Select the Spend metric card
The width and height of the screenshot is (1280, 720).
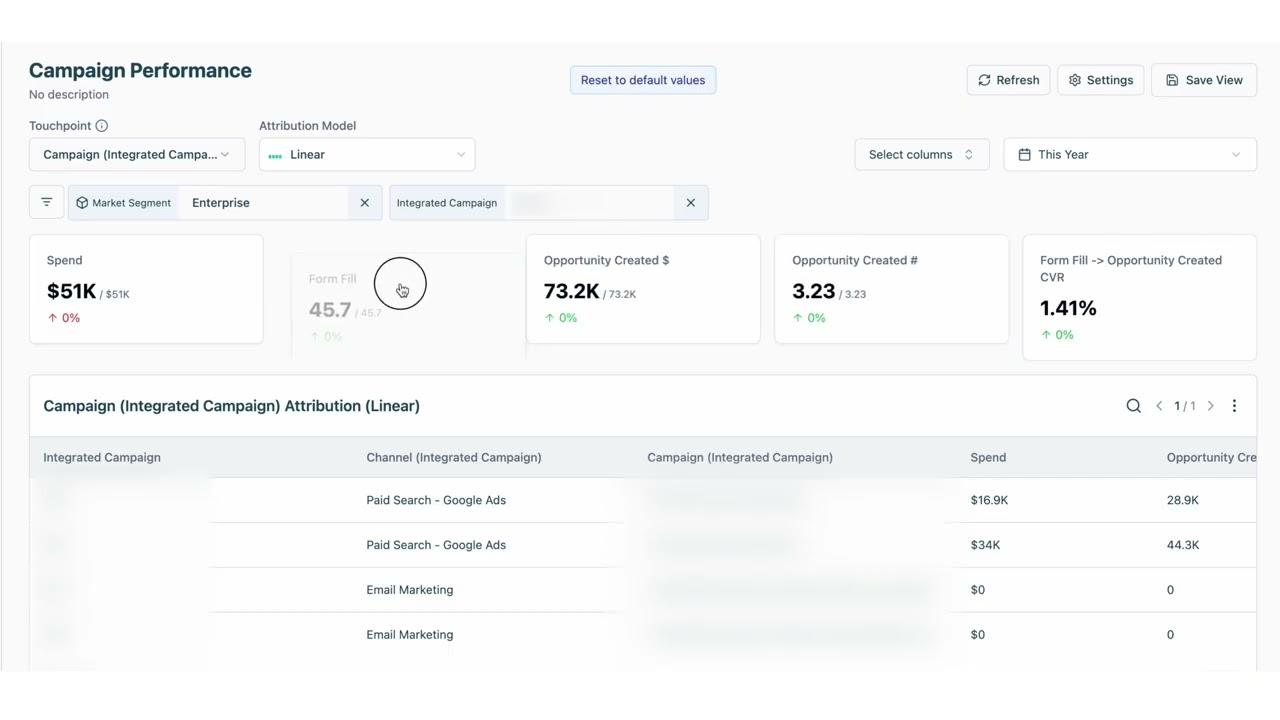[146, 289]
